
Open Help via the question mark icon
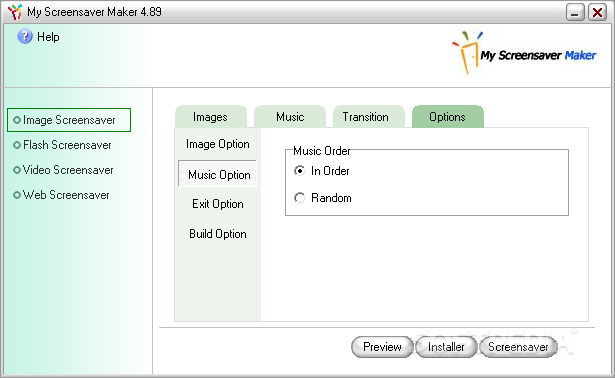coord(25,36)
